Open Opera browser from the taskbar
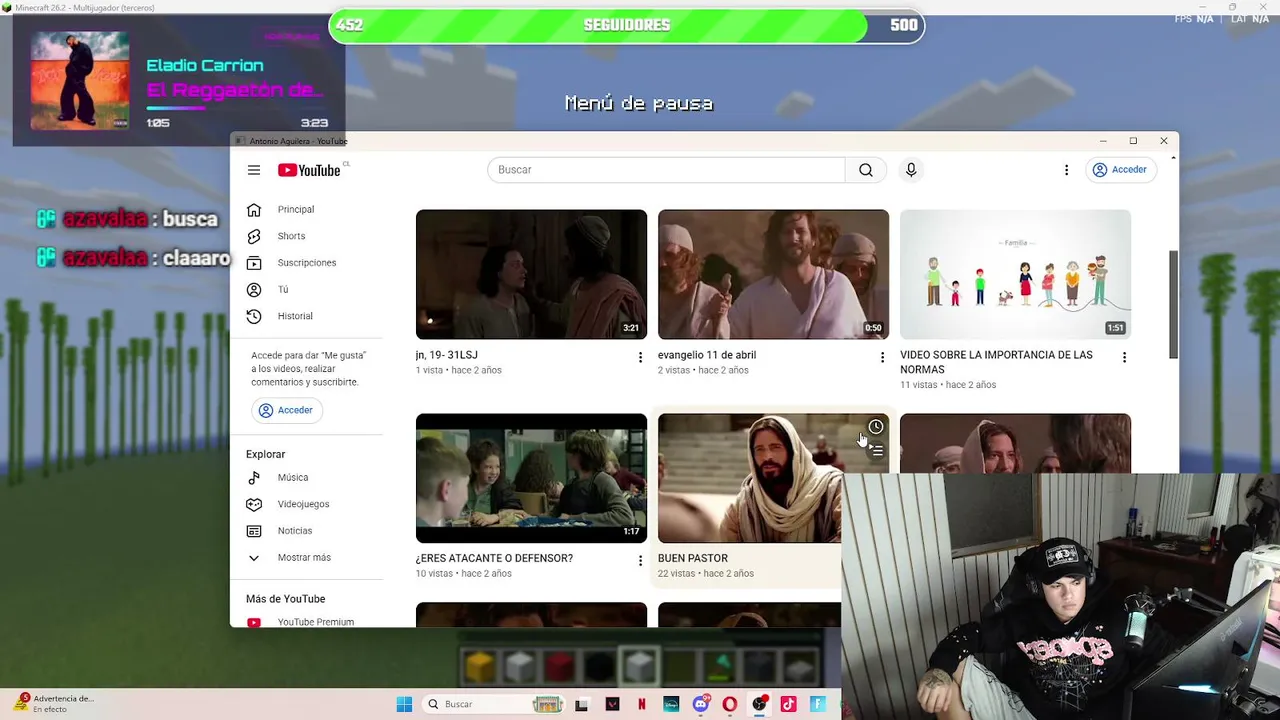 pos(730,704)
